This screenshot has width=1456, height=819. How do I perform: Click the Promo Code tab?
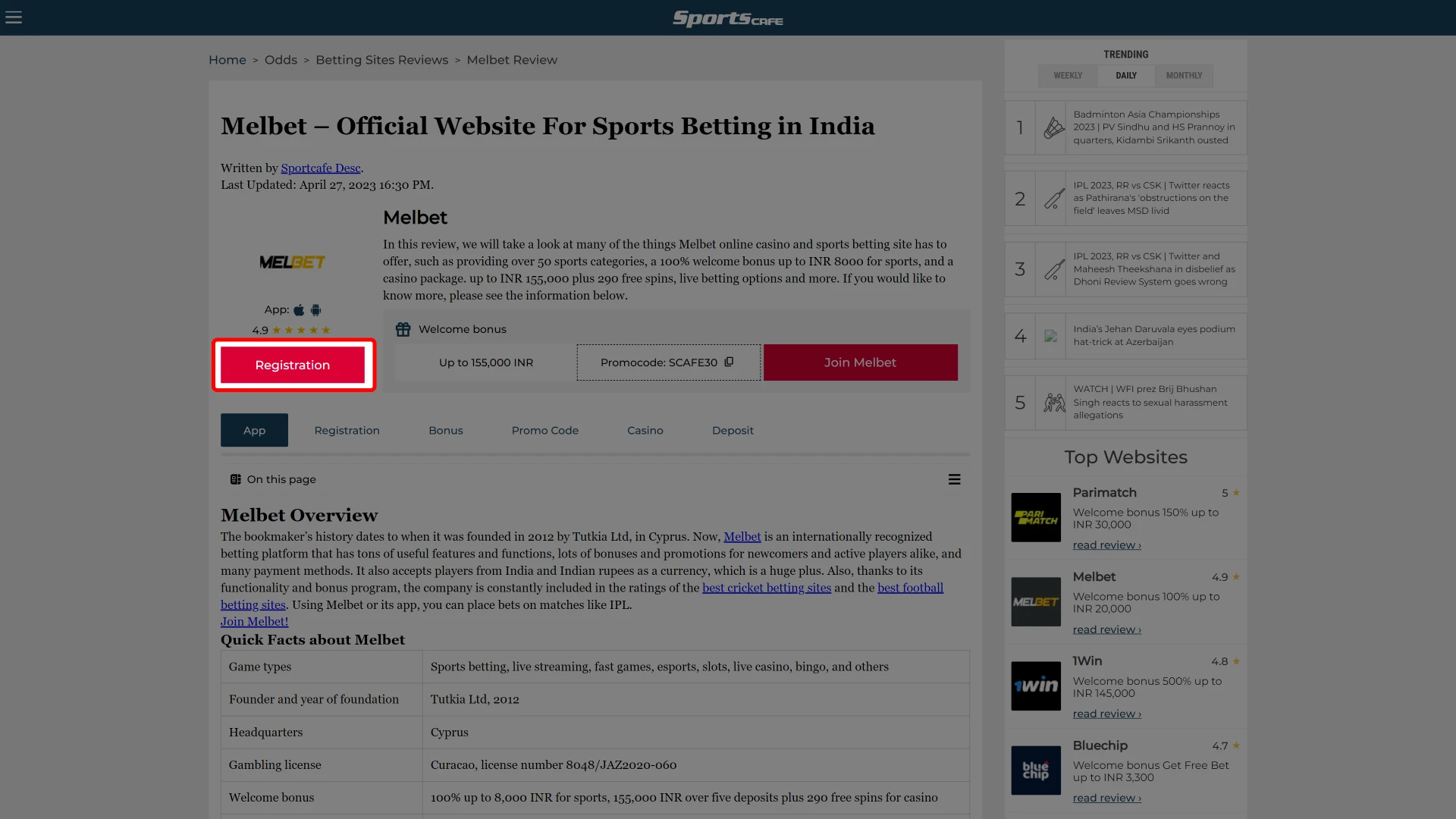click(544, 430)
